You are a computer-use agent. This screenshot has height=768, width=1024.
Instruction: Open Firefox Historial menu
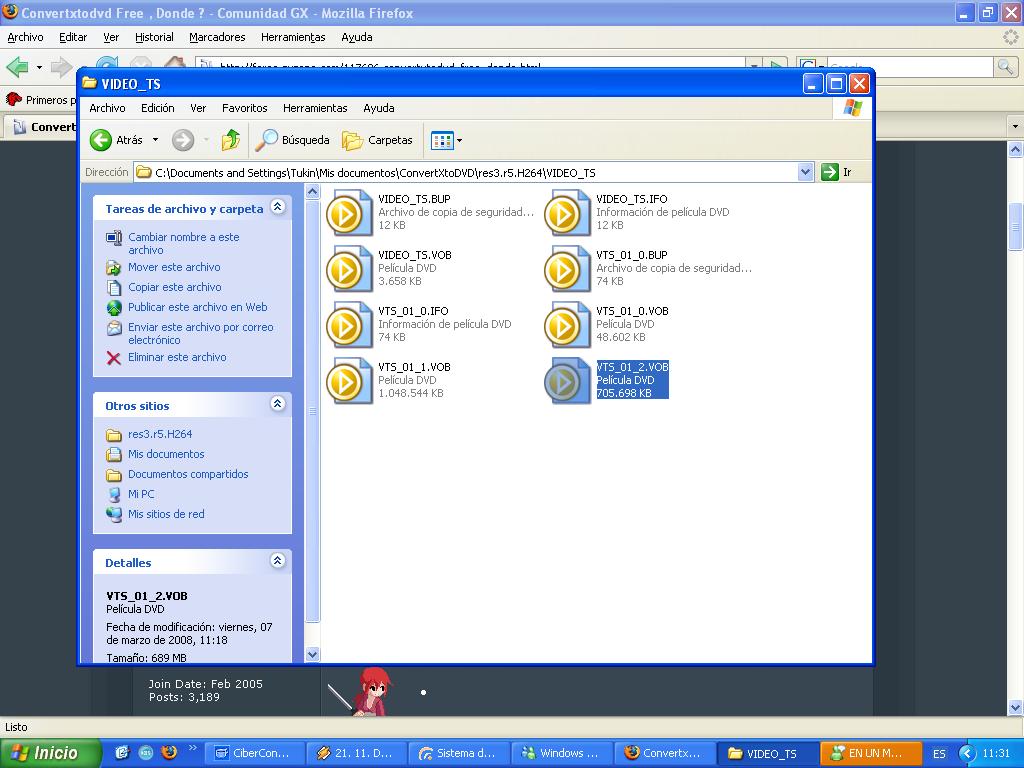click(154, 37)
